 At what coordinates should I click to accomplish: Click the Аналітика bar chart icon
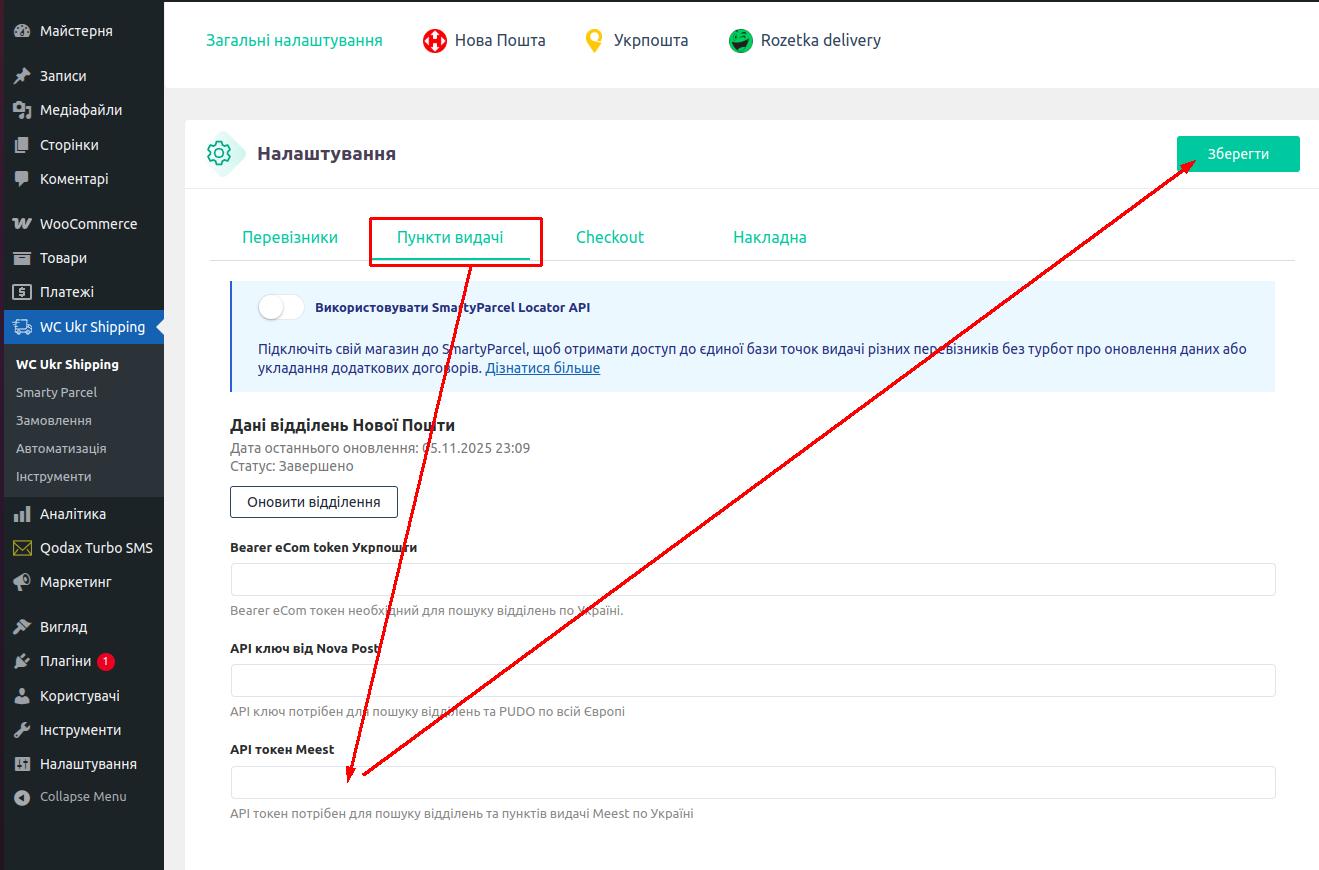click(22, 514)
